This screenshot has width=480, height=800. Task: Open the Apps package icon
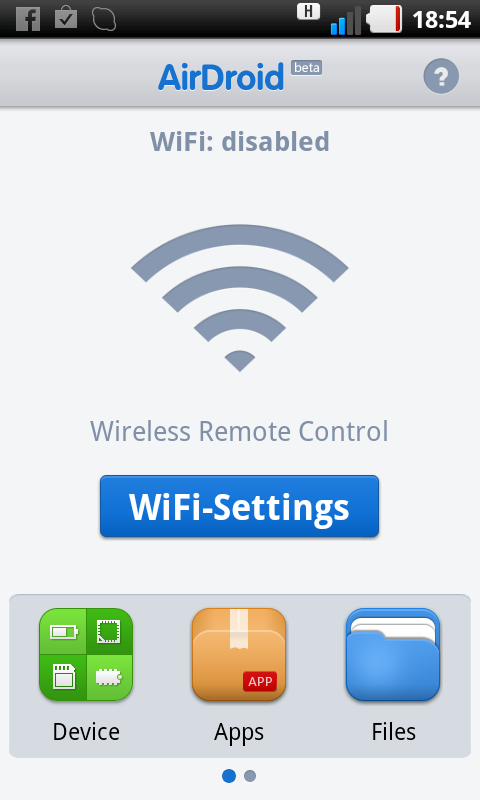click(x=239, y=654)
